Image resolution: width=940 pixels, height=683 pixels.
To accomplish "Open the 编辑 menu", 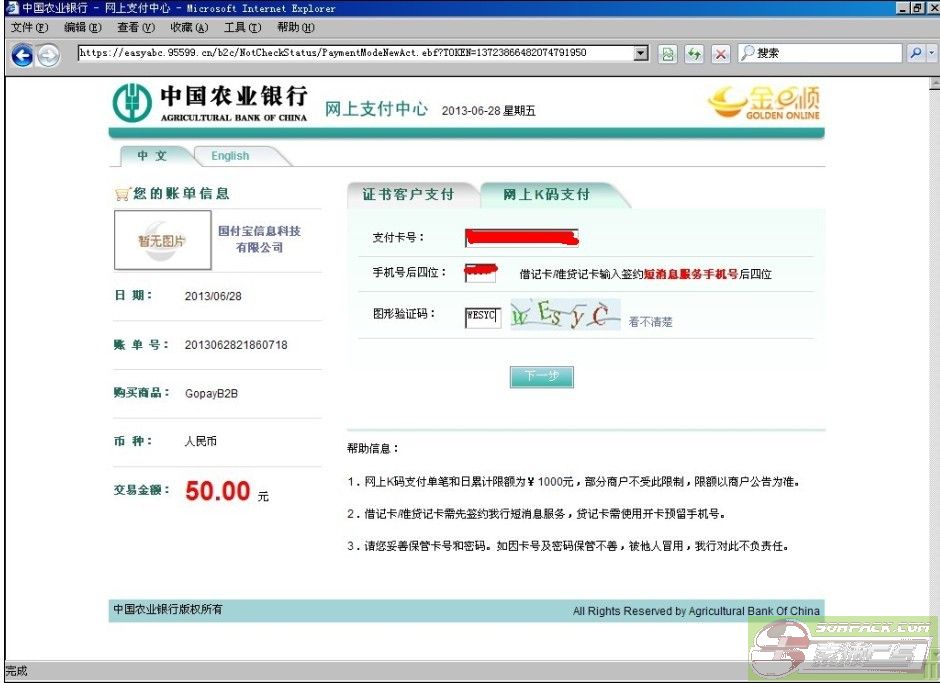I will (x=83, y=28).
